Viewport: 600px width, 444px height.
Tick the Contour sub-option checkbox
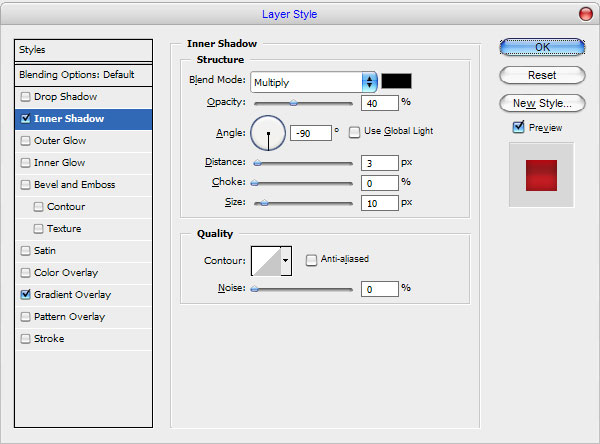pyautogui.click(x=38, y=207)
